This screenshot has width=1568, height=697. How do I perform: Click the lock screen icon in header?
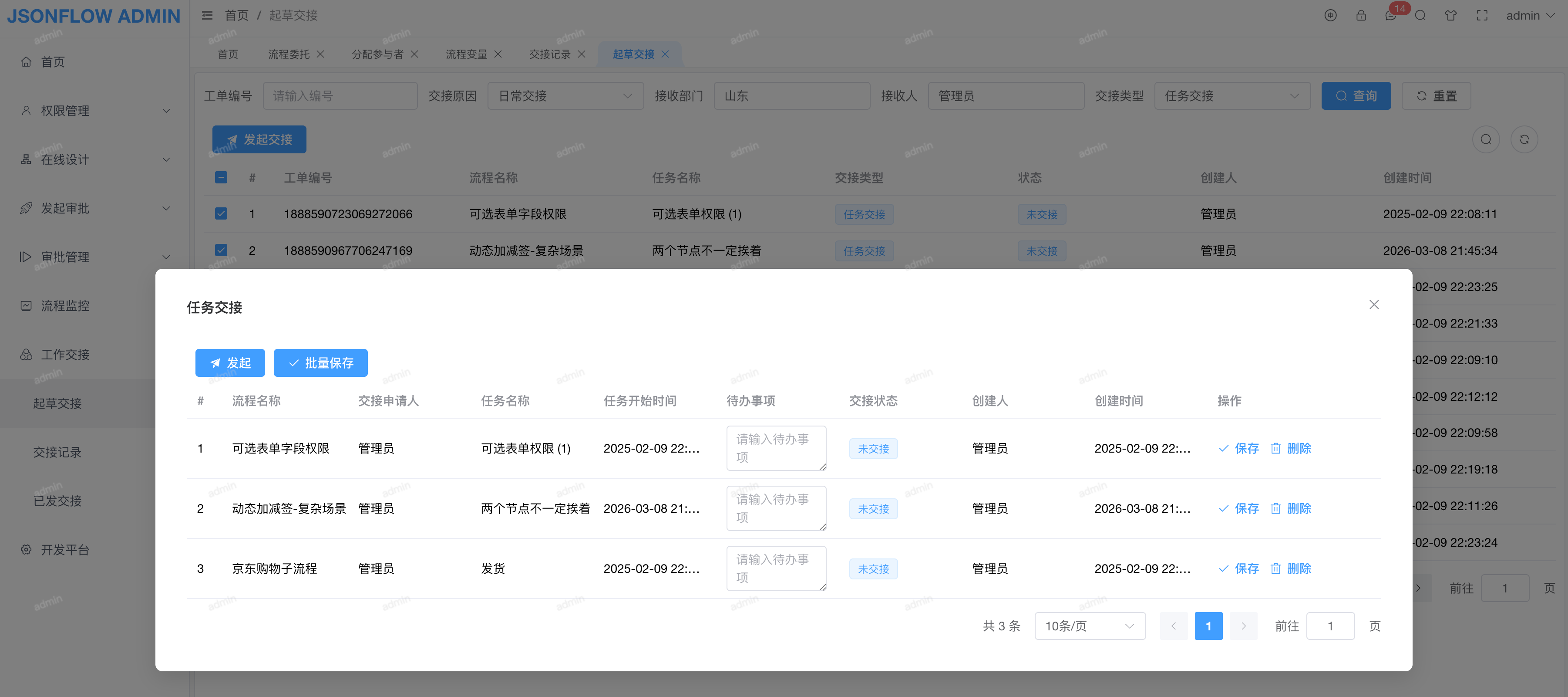(1360, 16)
